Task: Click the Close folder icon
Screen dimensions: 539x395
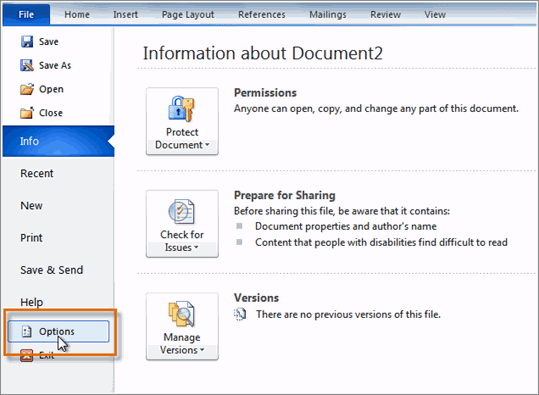Action: pos(27,112)
